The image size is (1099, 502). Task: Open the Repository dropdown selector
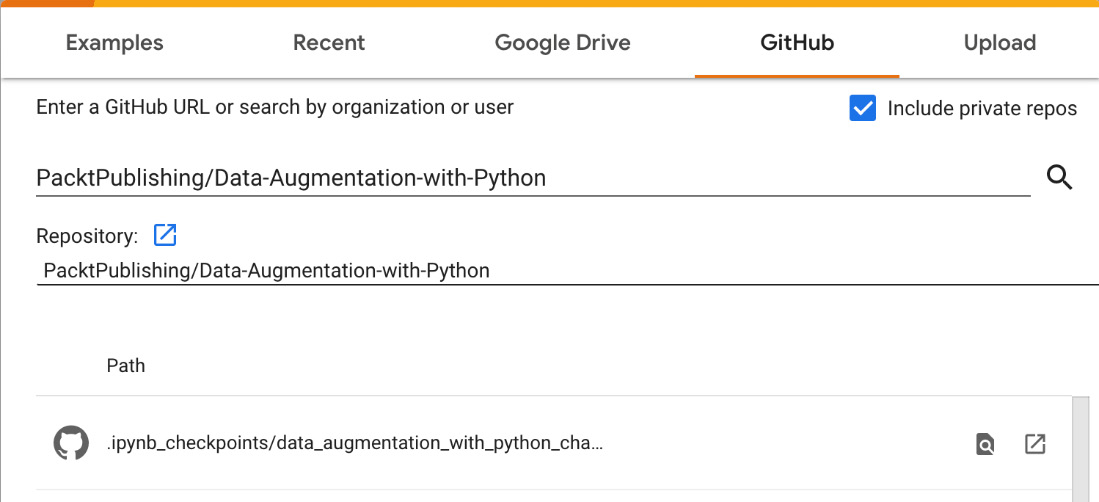pyautogui.click(x=567, y=271)
